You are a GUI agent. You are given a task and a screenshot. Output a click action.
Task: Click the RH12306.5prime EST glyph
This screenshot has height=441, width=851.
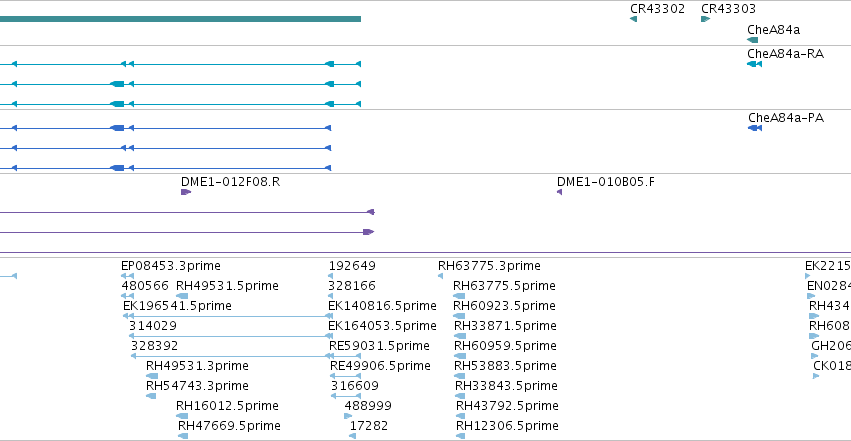tap(461, 436)
